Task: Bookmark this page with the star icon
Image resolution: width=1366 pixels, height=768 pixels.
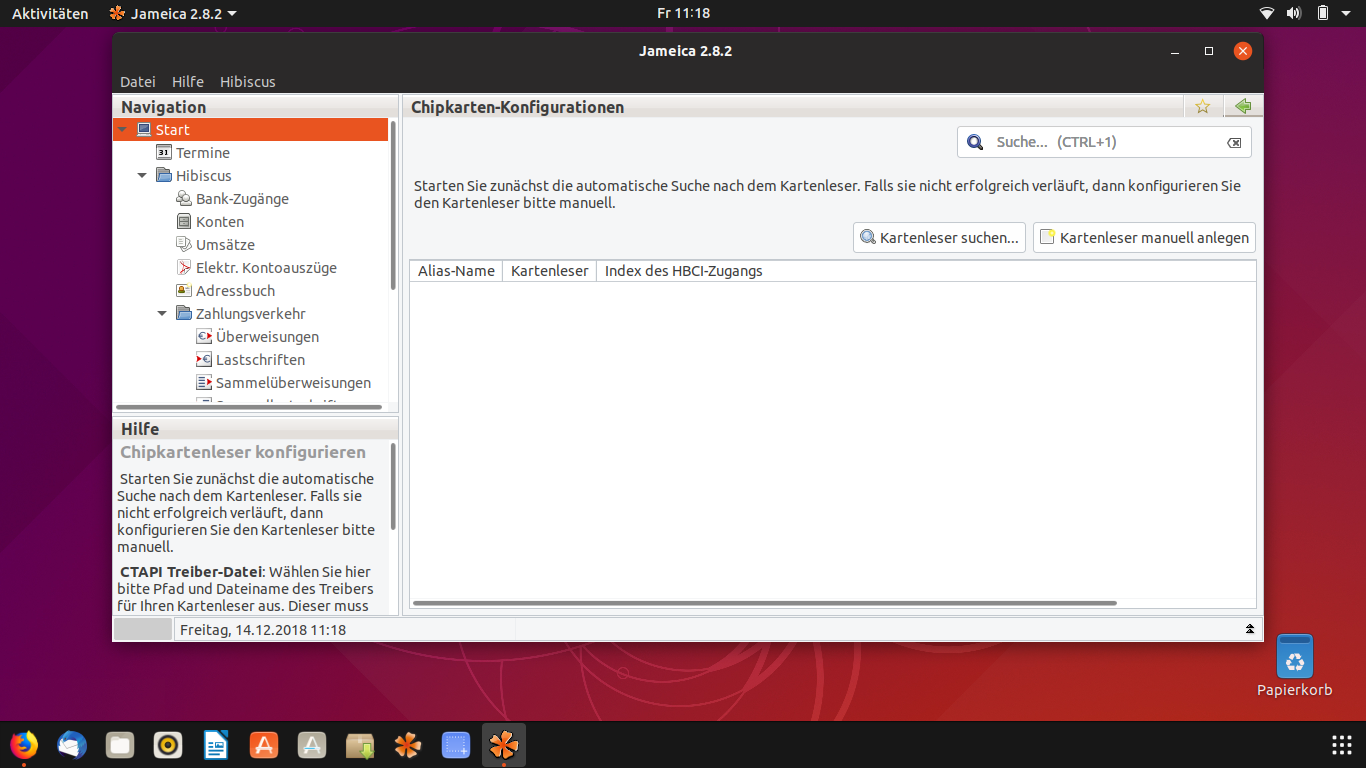Action: [1203, 107]
